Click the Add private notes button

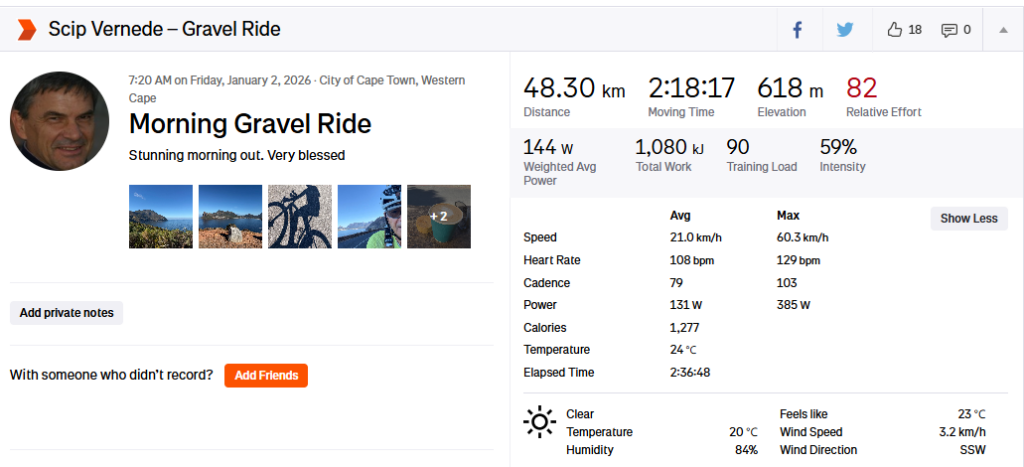tap(67, 313)
